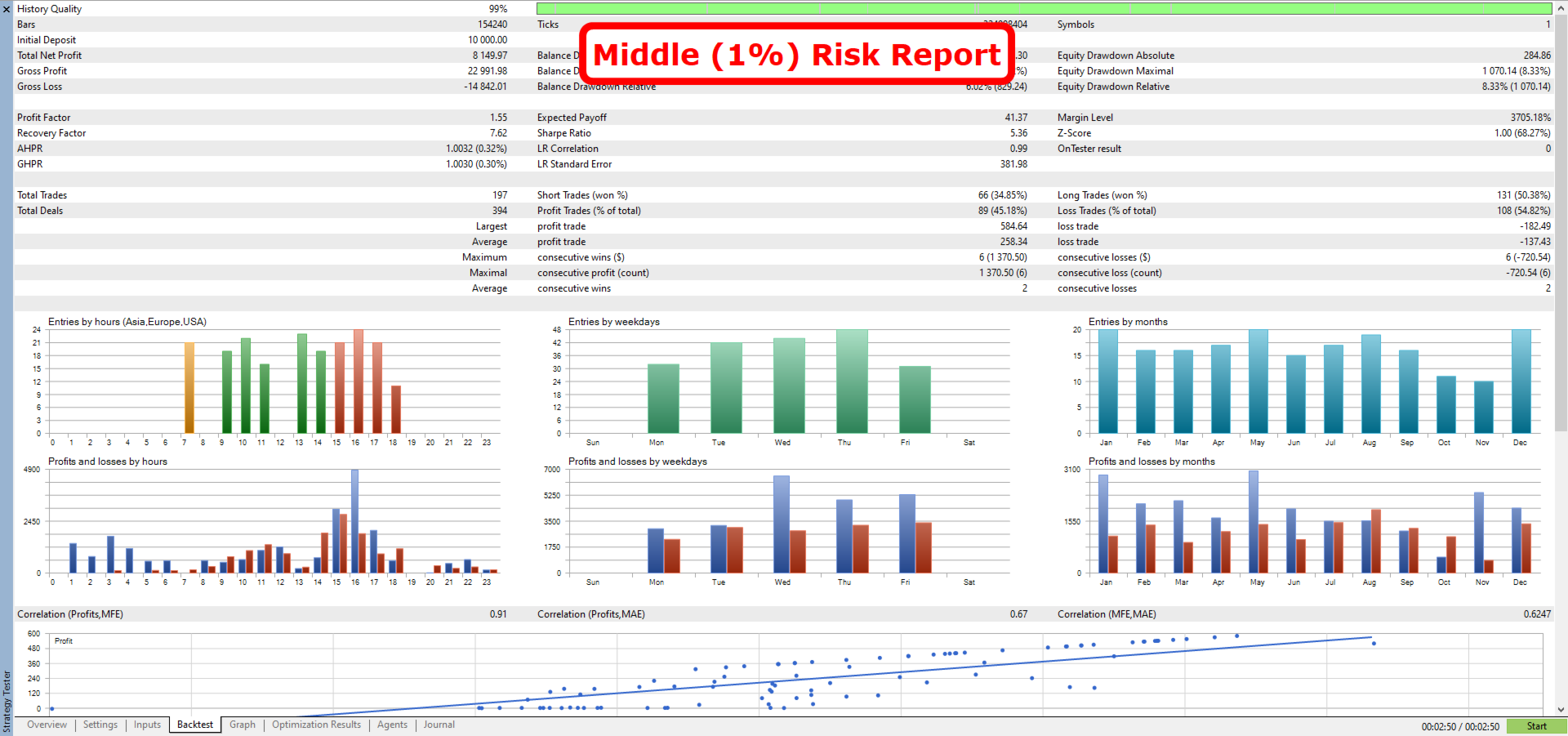Open the Optimization Results tab
Screen dimensions: 1568x736
click(316, 725)
